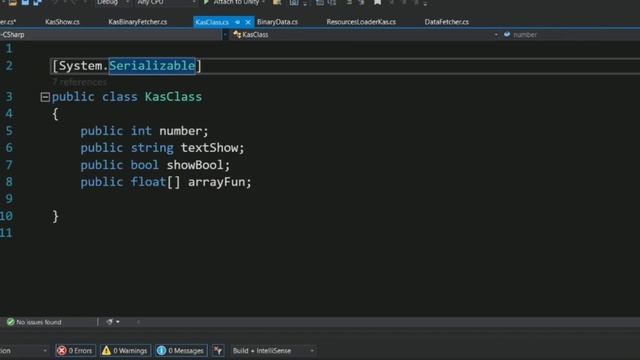The height and width of the screenshot is (360, 640).
Task: Switch to the KasShow.cs tab
Action: [62, 22]
